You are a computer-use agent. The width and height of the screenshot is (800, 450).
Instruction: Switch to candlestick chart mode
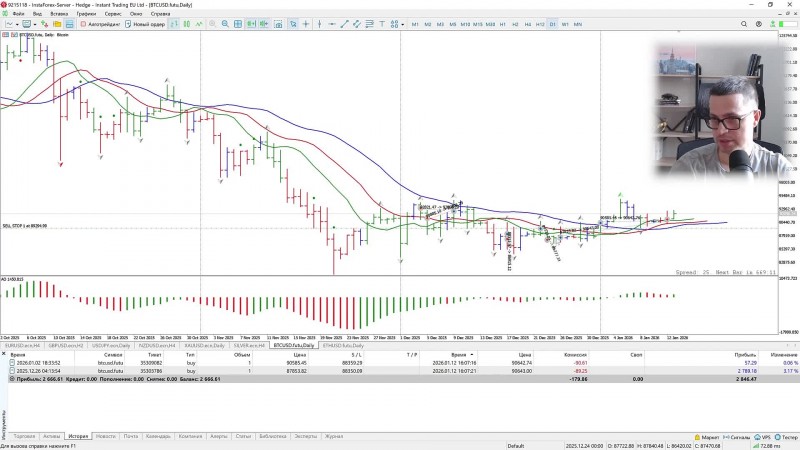pos(187,24)
